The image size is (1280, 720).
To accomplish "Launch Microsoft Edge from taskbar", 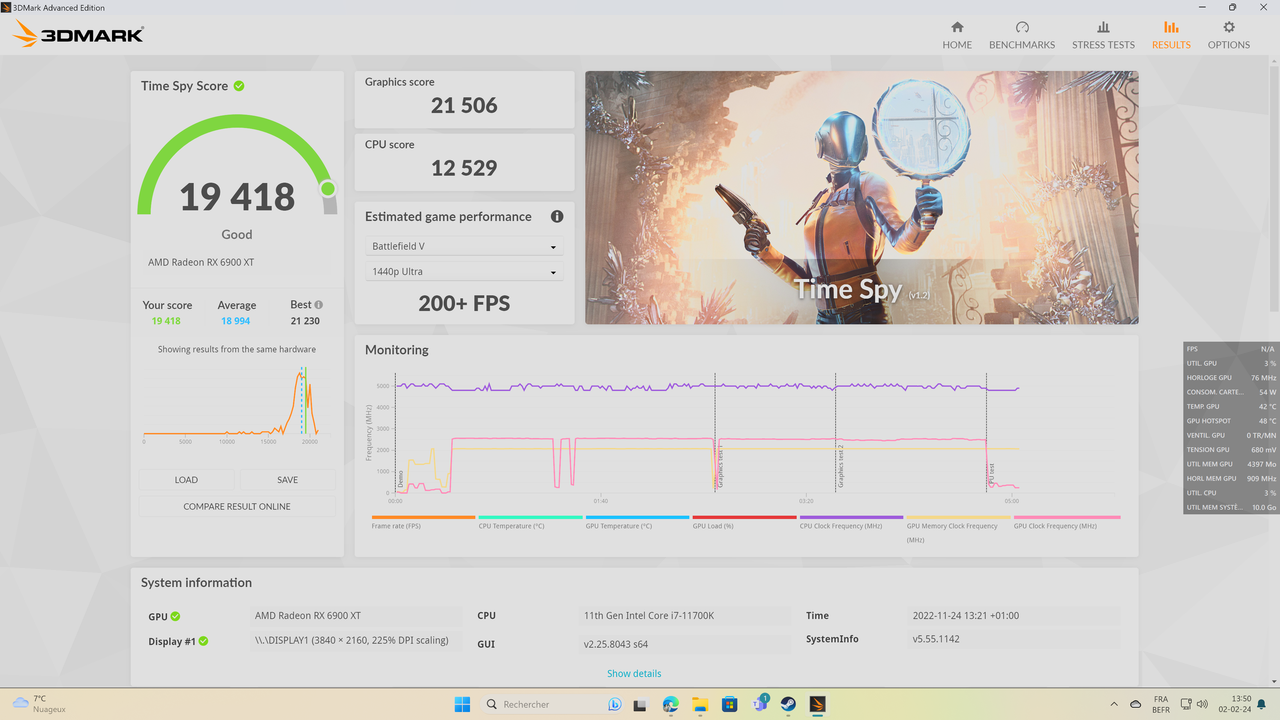I will tap(671, 704).
